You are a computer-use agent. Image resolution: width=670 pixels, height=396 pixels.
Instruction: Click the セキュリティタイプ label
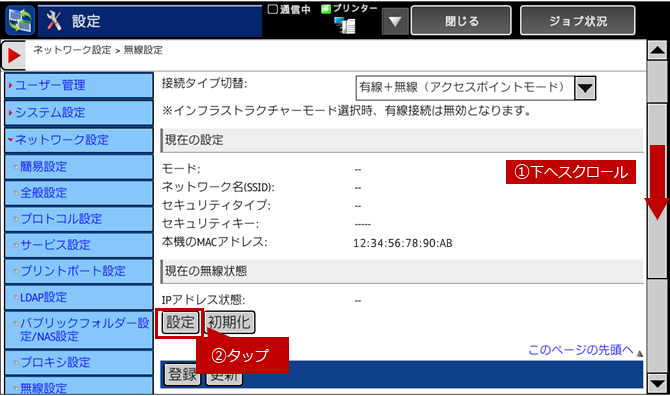(216, 205)
